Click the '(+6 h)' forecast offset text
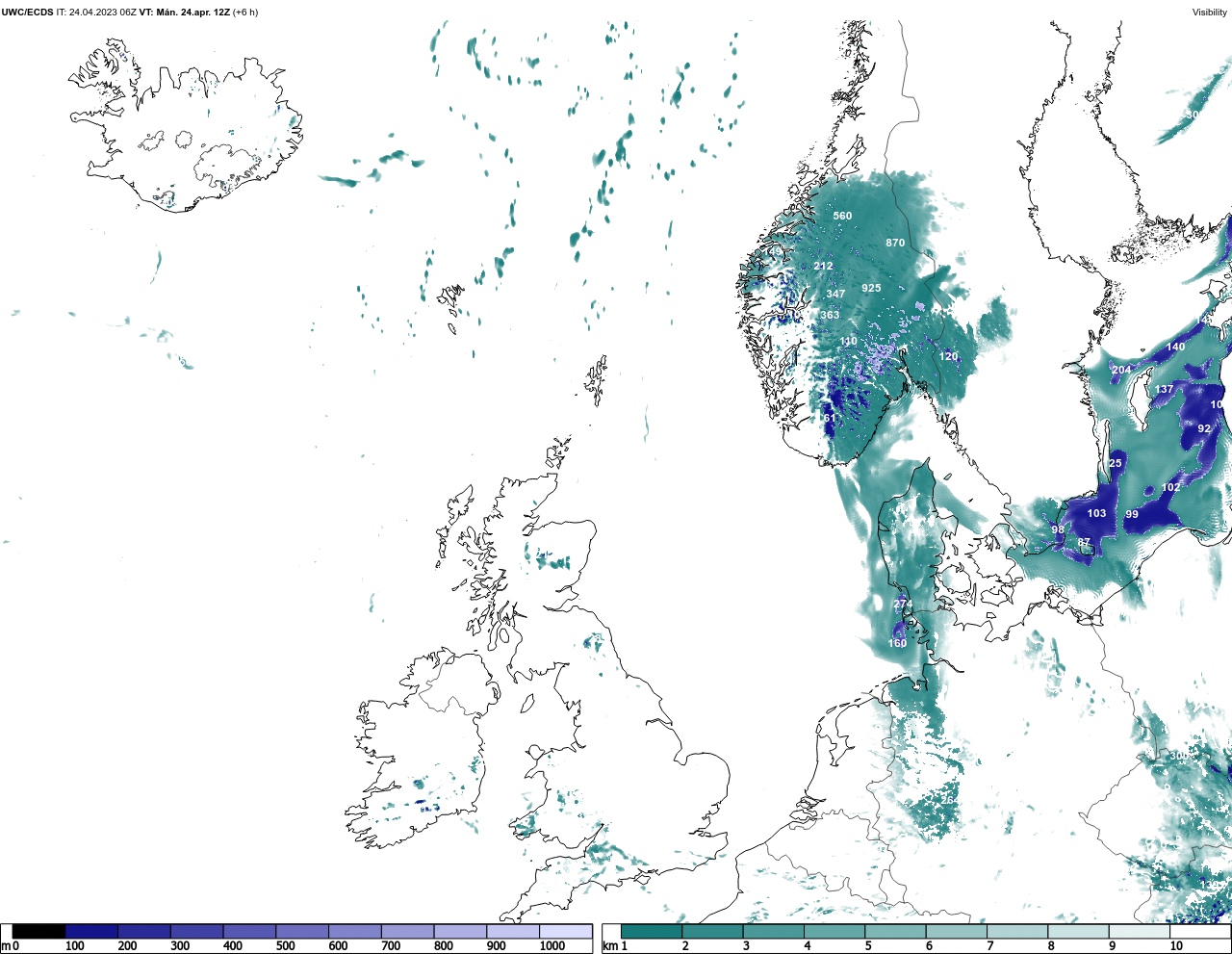This screenshot has width=1232, height=954. pyautogui.click(x=245, y=13)
